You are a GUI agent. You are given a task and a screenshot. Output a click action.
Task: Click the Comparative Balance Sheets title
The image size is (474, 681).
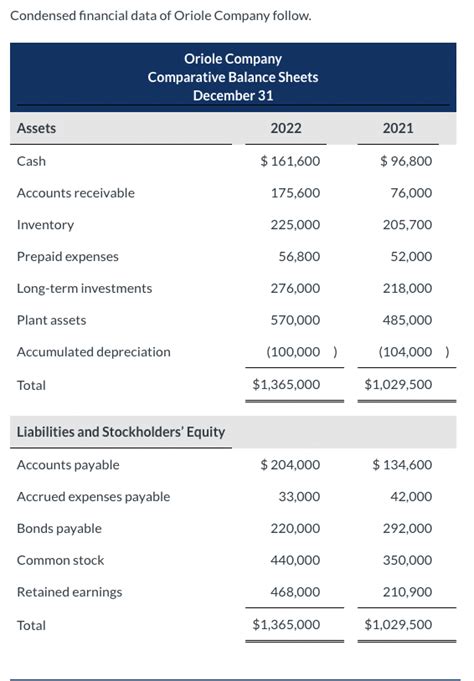pos(233,77)
